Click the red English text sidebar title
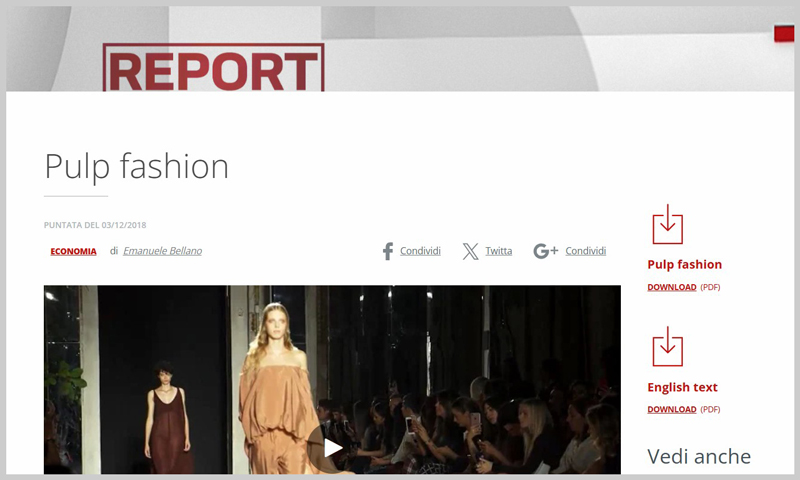This screenshot has height=480, width=800. tap(683, 387)
